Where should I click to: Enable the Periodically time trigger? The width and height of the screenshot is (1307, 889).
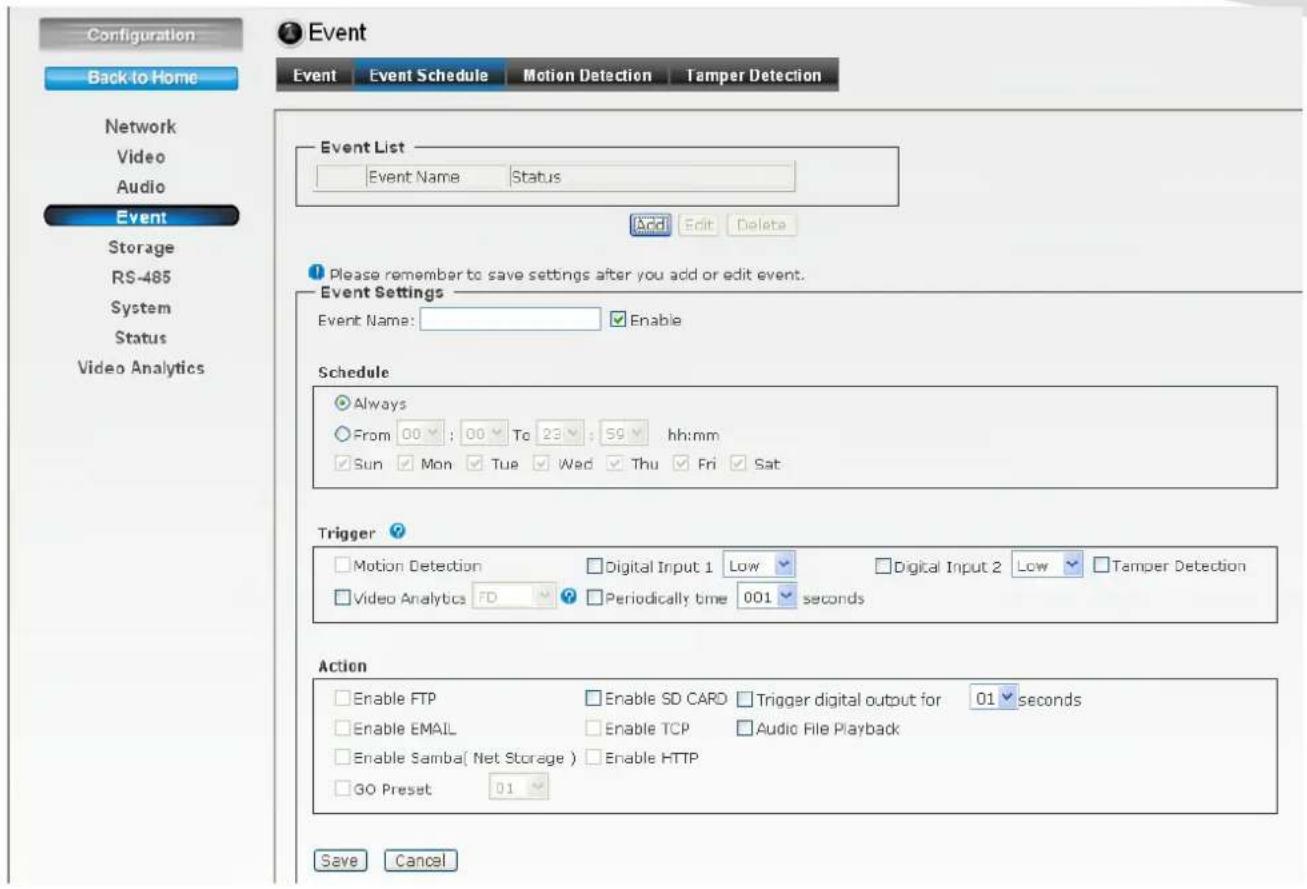point(594,598)
